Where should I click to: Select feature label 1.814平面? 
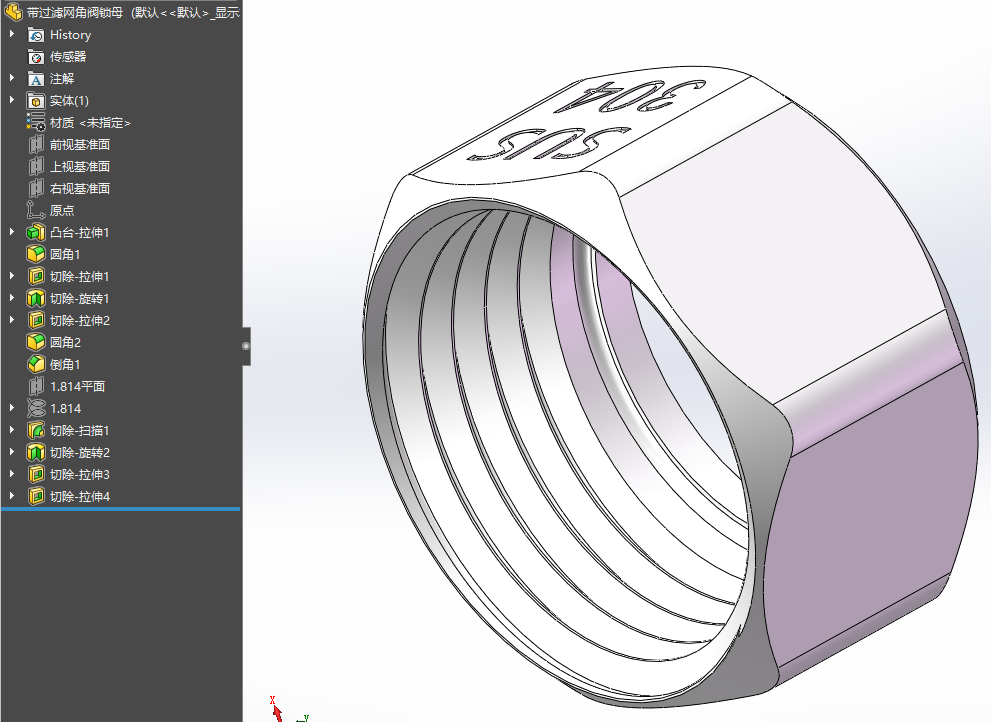tap(77, 386)
